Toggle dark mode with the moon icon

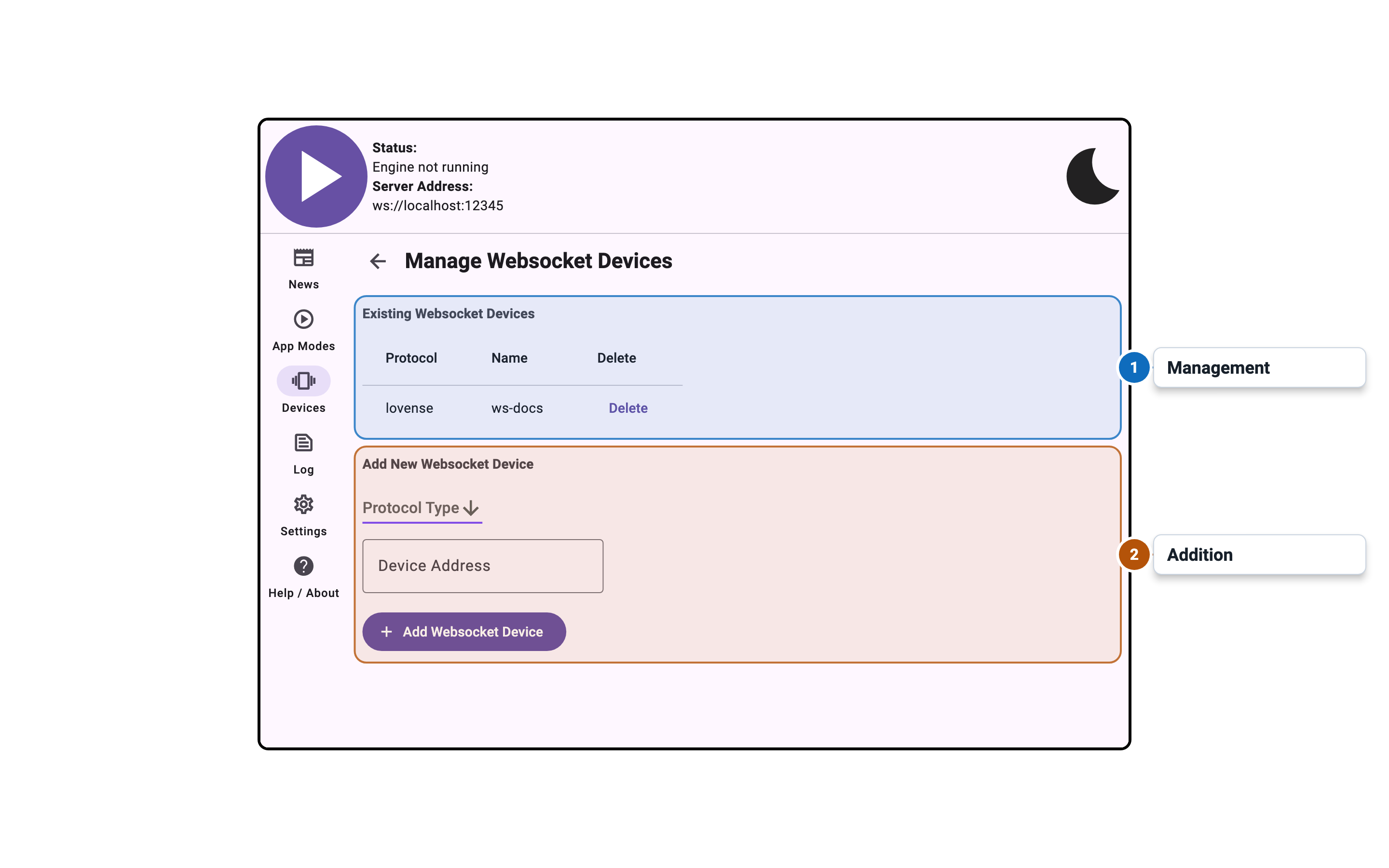pos(1092,176)
